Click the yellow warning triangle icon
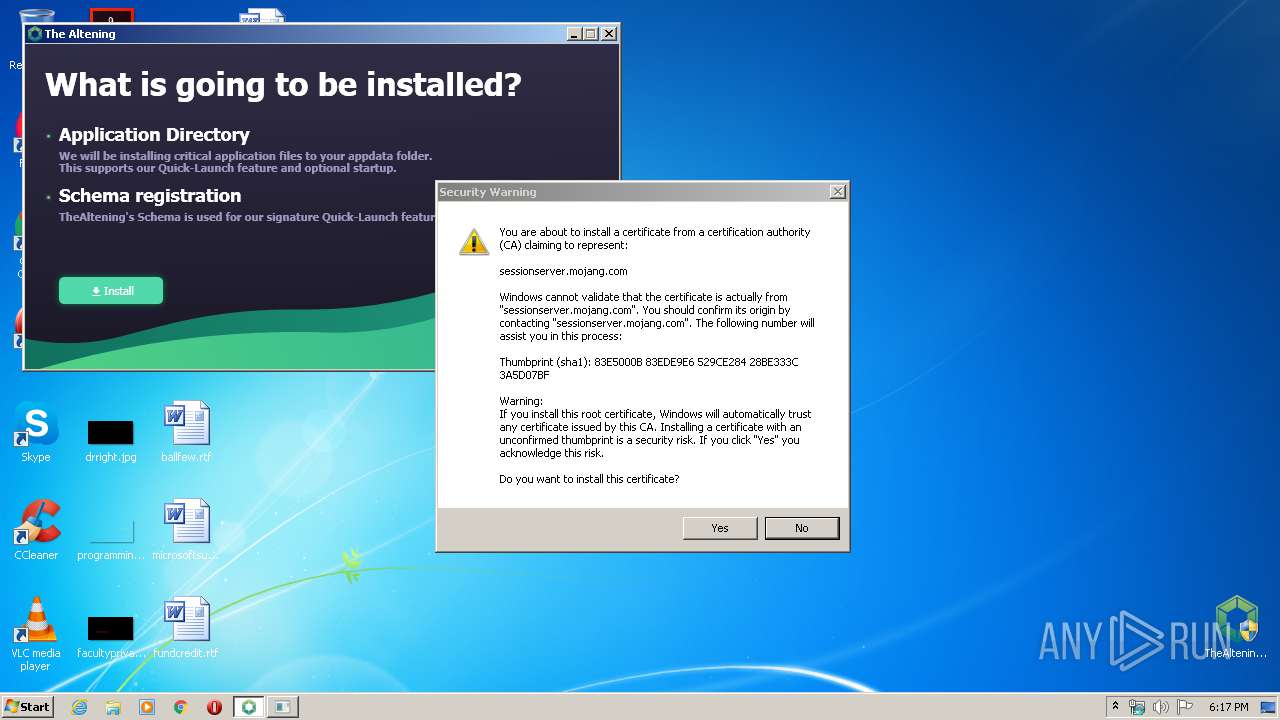Screen dimensions: 1280x720 click(473, 241)
